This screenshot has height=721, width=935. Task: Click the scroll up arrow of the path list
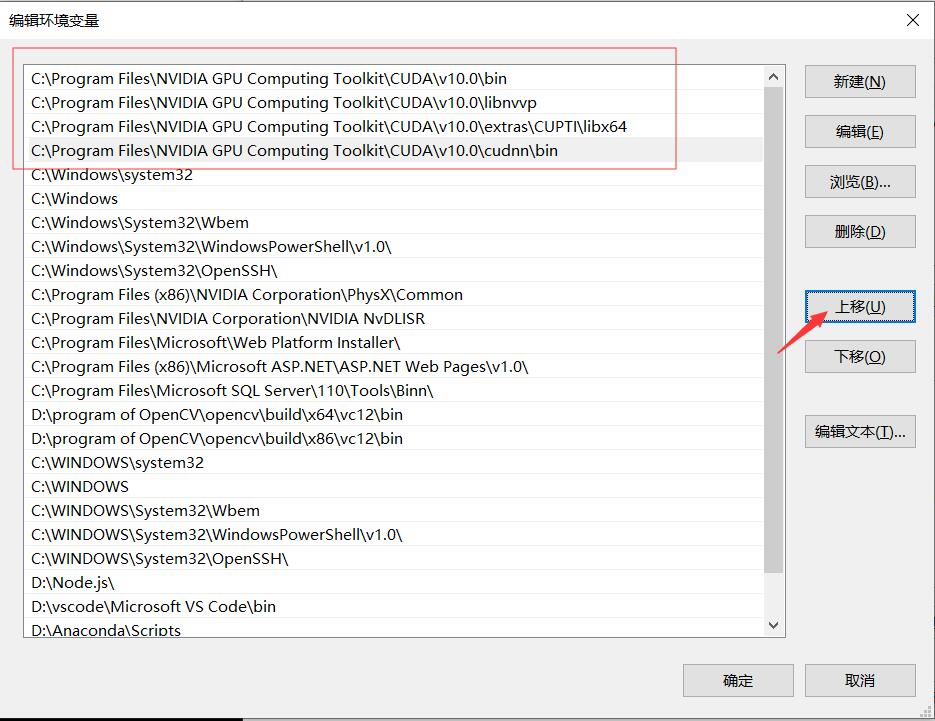pos(773,76)
